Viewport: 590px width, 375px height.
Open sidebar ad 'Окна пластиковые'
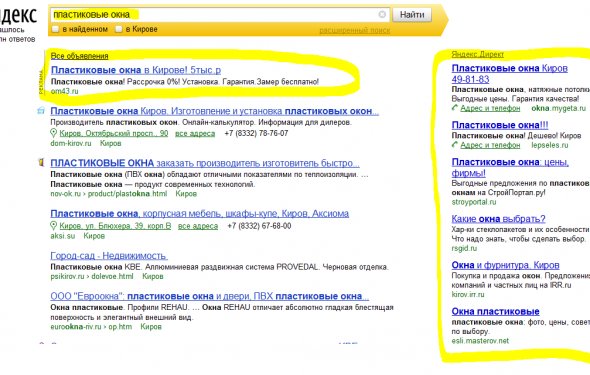(495, 311)
